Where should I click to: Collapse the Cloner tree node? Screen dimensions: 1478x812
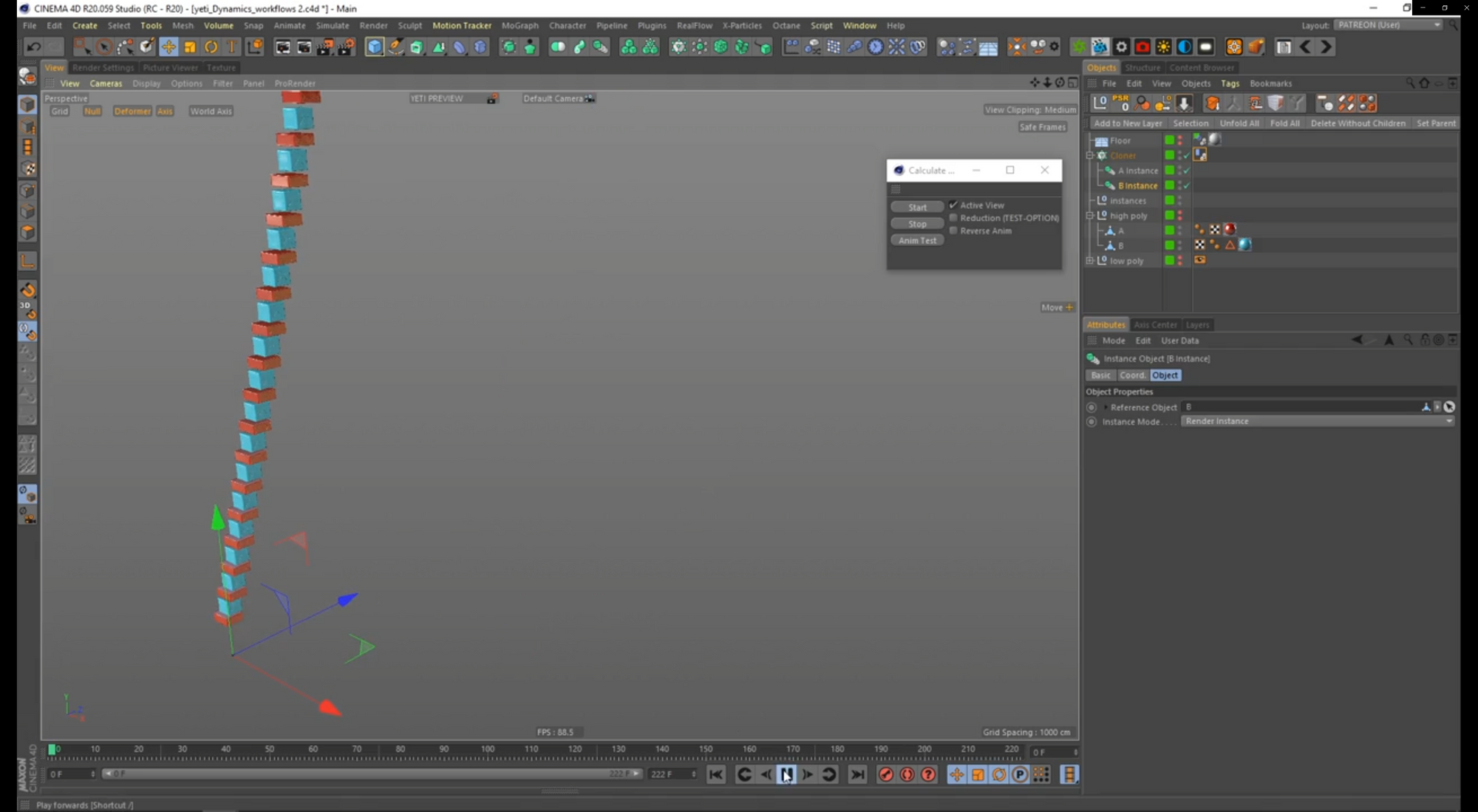1090,155
